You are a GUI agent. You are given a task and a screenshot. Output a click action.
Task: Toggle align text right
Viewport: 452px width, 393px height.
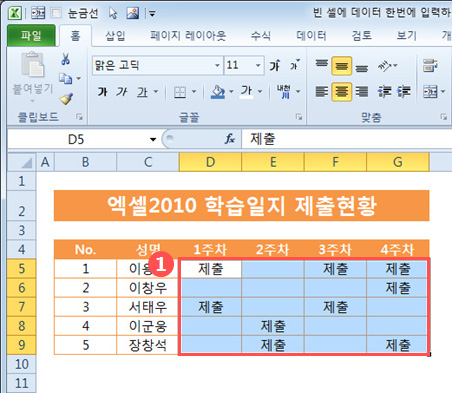pyautogui.click(x=362, y=92)
